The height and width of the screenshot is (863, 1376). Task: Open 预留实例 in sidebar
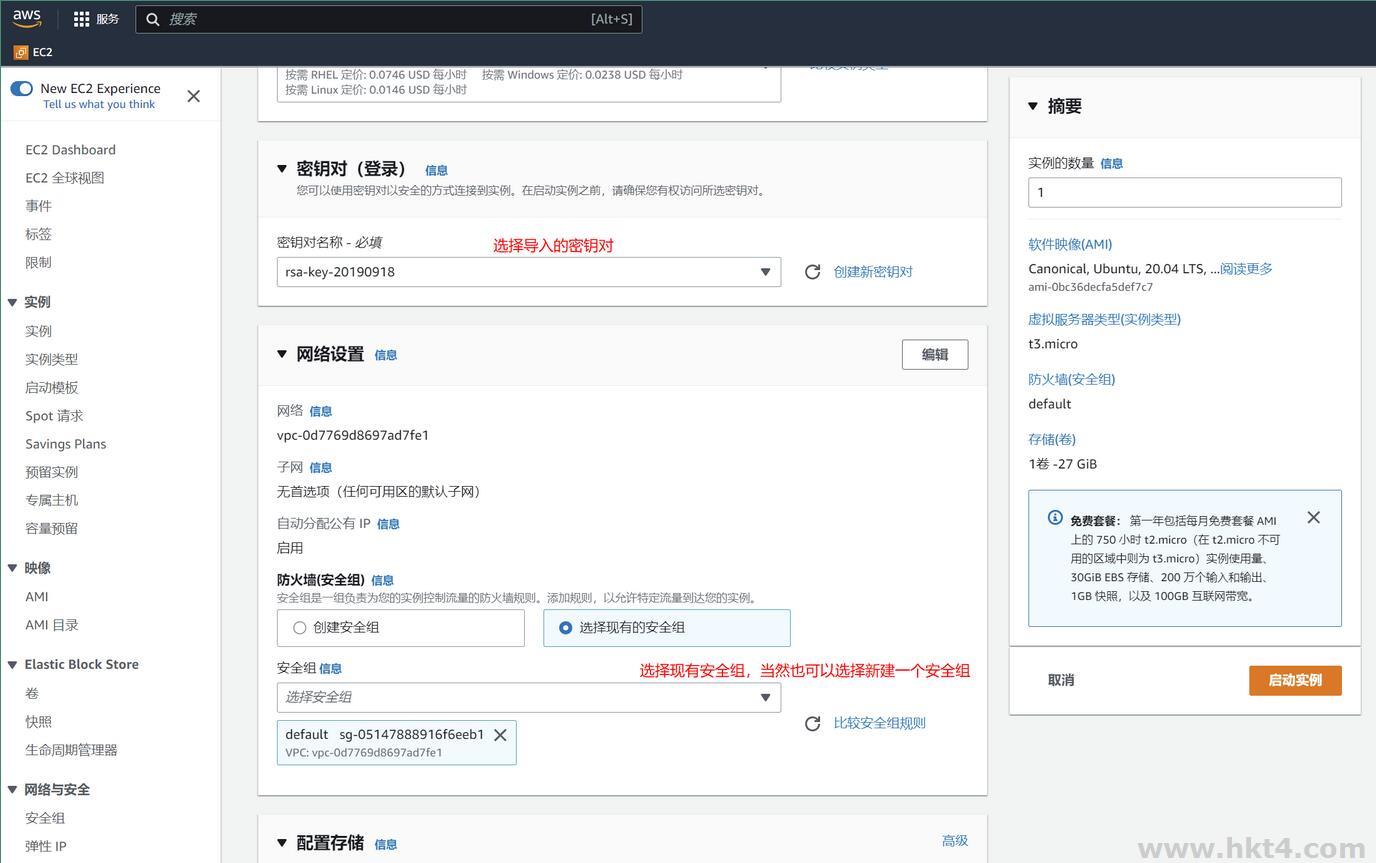51,472
